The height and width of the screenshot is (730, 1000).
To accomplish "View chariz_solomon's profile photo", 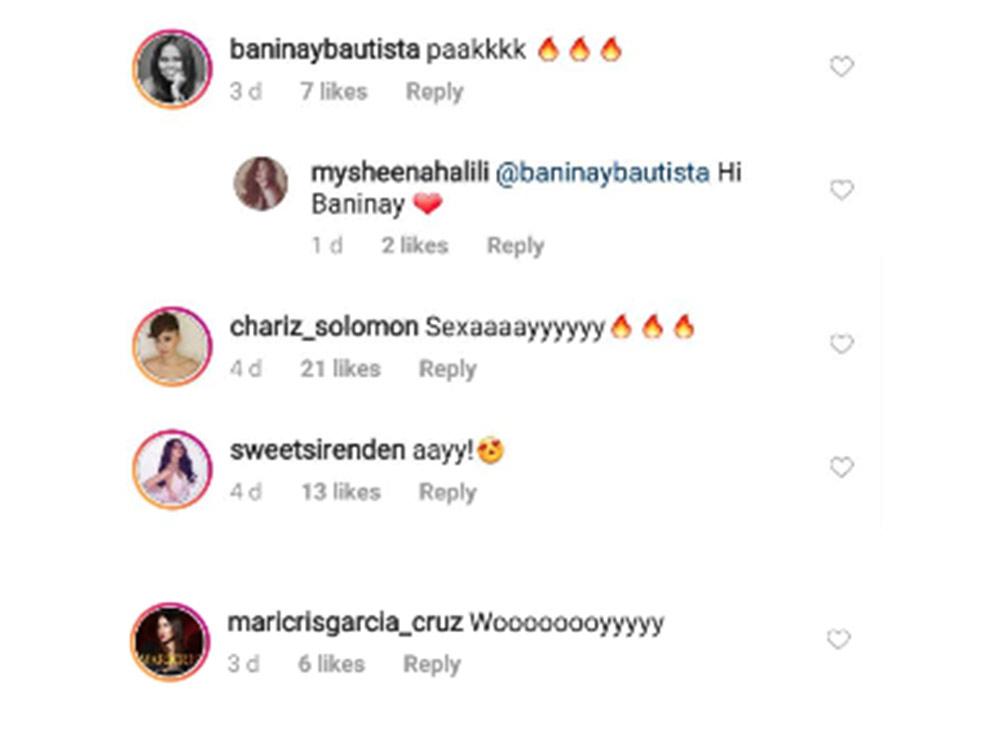I will tap(172, 345).
